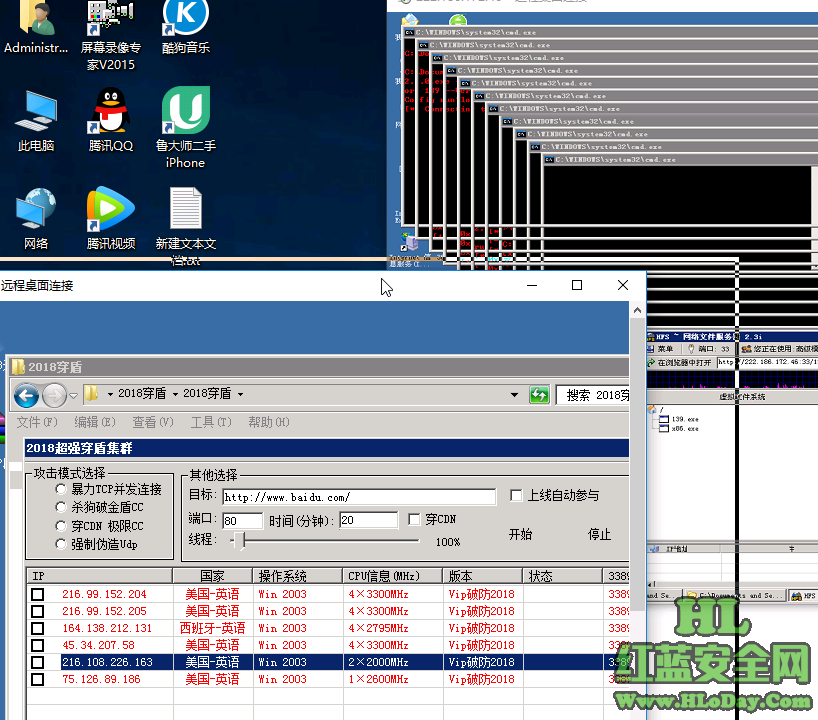
Task: Select x86.exe in HFS file list
Action: coord(679,428)
